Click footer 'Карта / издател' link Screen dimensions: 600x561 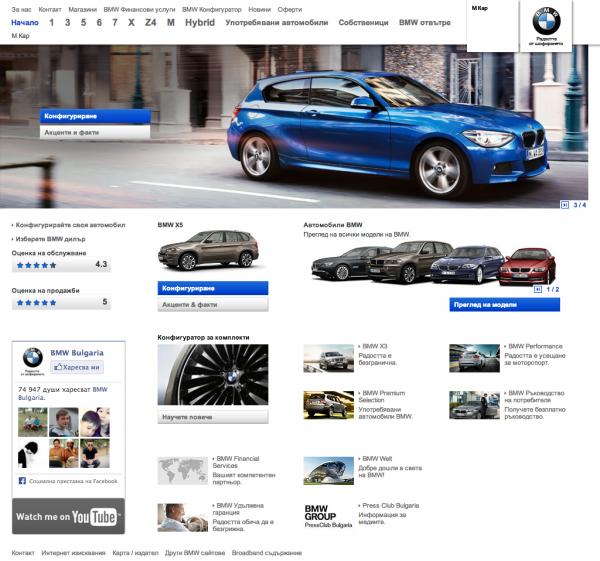pyautogui.click(x=135, y=553)
